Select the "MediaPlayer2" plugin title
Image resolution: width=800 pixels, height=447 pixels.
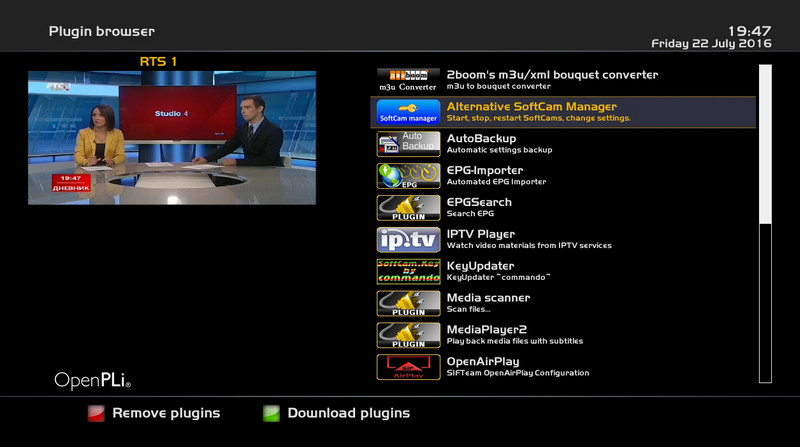point(487,330)
